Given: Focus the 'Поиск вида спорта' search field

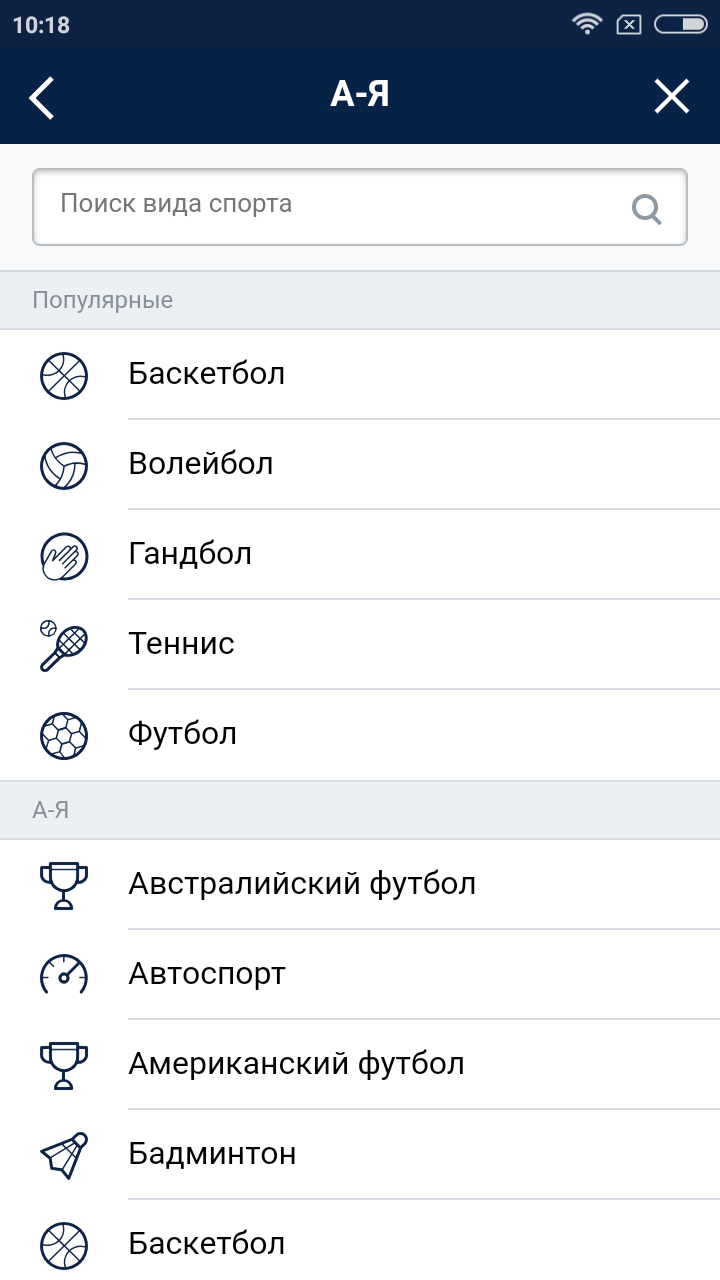Looking at the screenshot, I should [330, 206].
